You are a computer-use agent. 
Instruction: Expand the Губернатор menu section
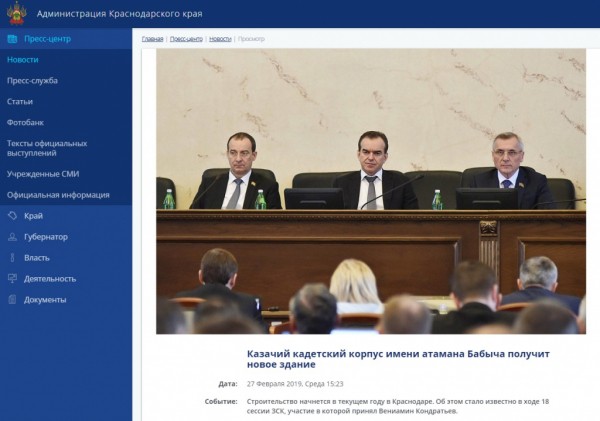[46, 237]
